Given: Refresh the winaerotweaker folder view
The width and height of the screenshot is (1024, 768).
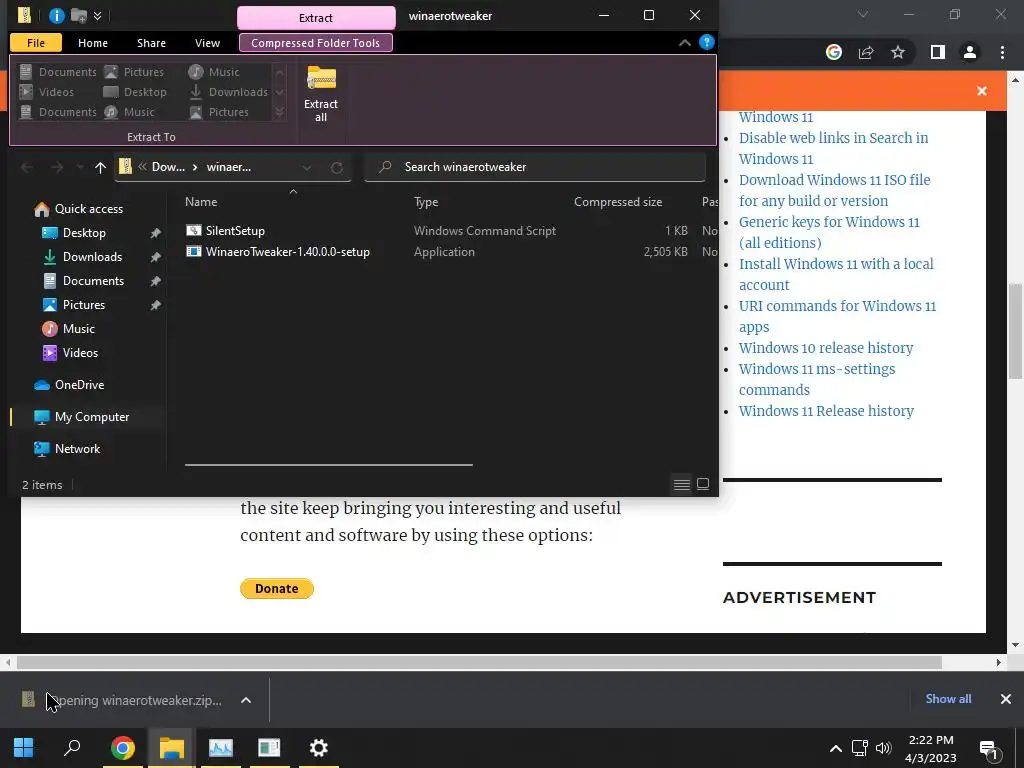Looking at the screenshot, I should coord(337,168).
